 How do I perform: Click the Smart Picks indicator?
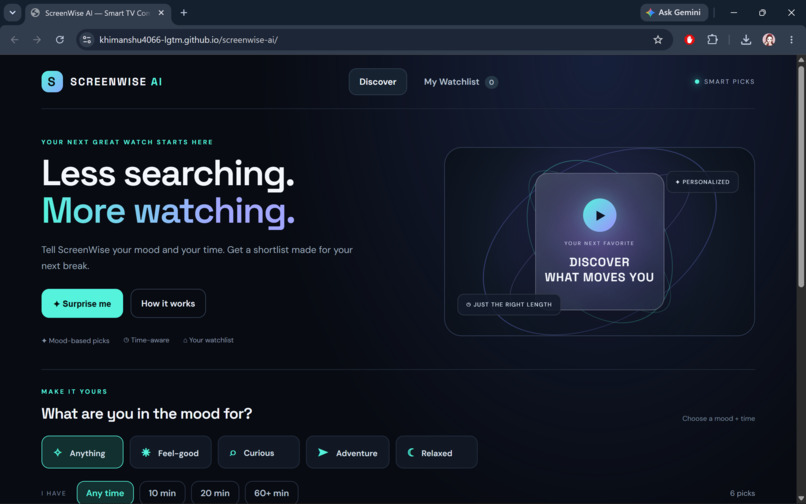pyautogui.click(x=724, y=82)
